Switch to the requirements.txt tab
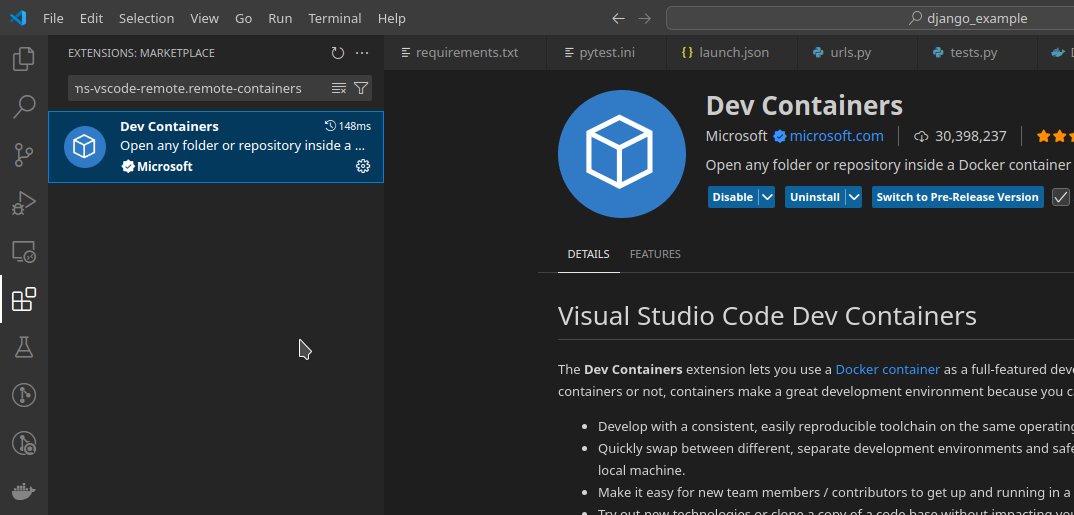The height and width of the screenshot is (515, 1074). [x=466, y=53]
